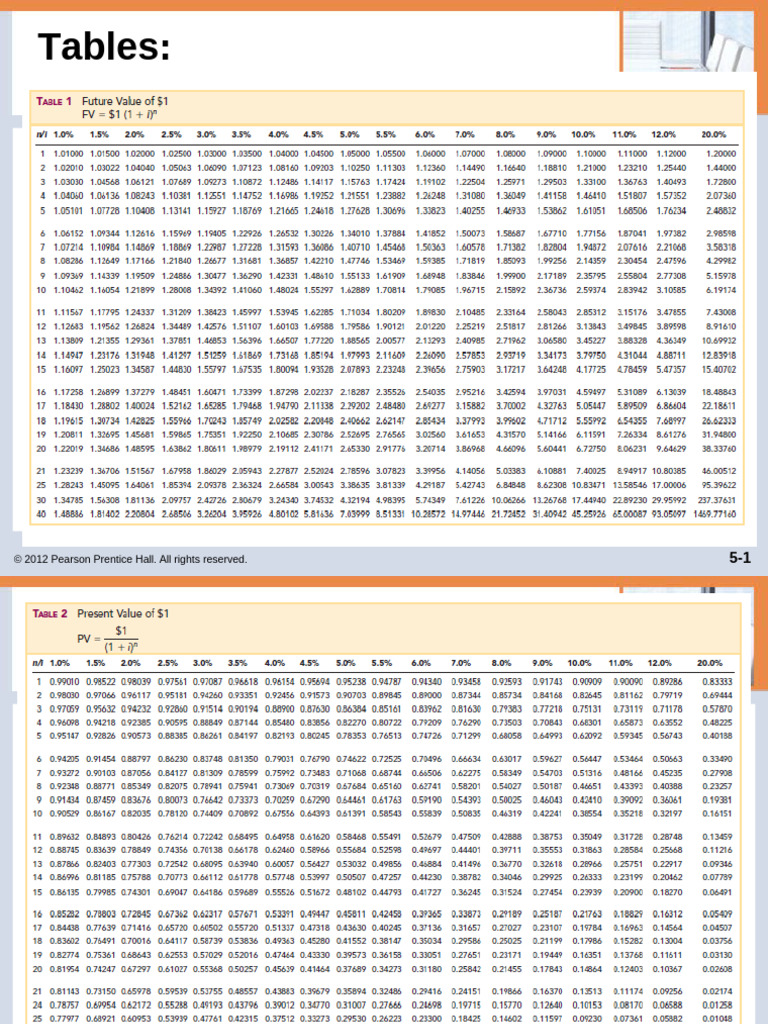Click cell value "0.69444" in Table 2
Screen dimensions: 768x1024
click(x=718, y=696)
